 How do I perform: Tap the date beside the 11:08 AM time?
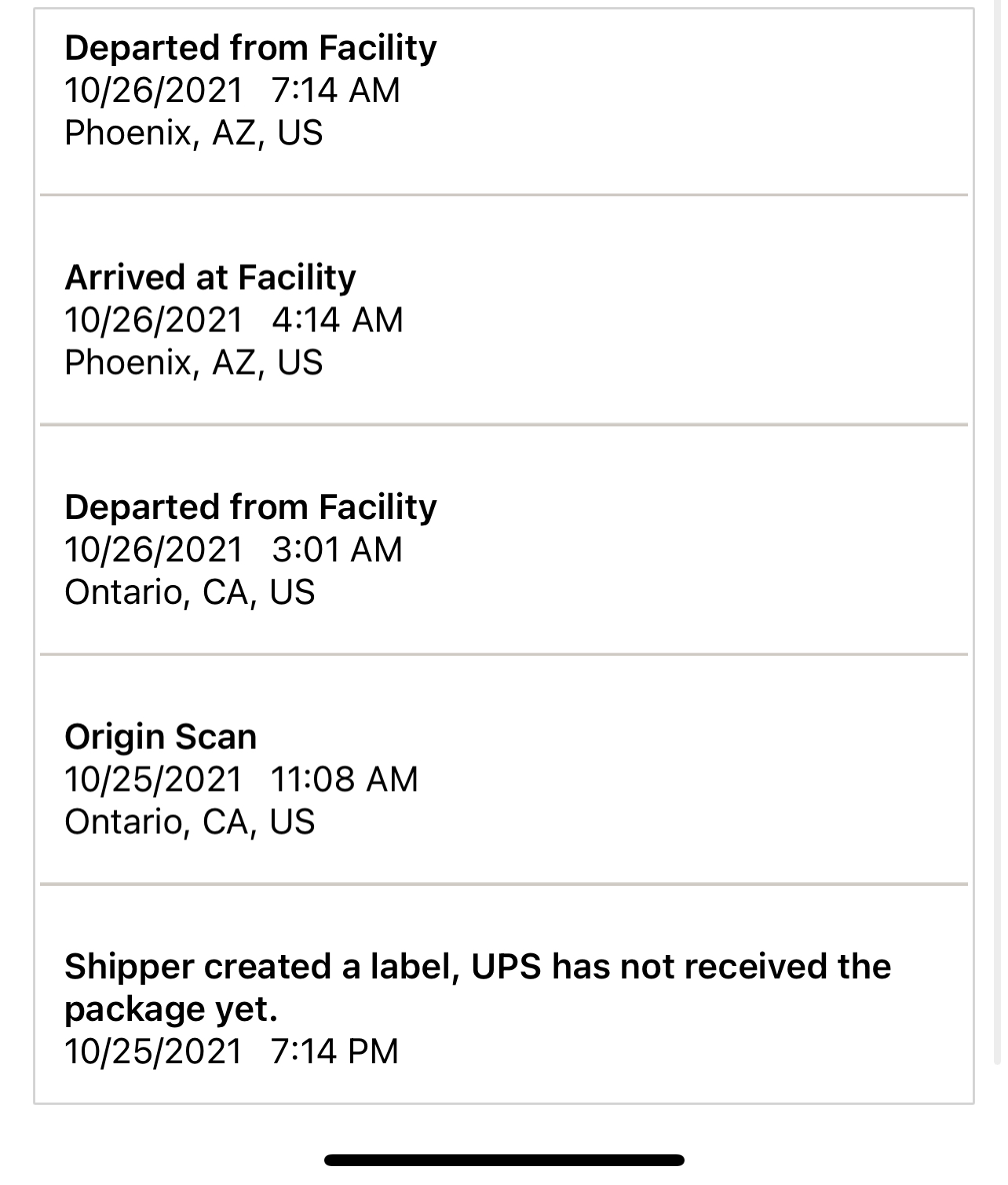154,780
